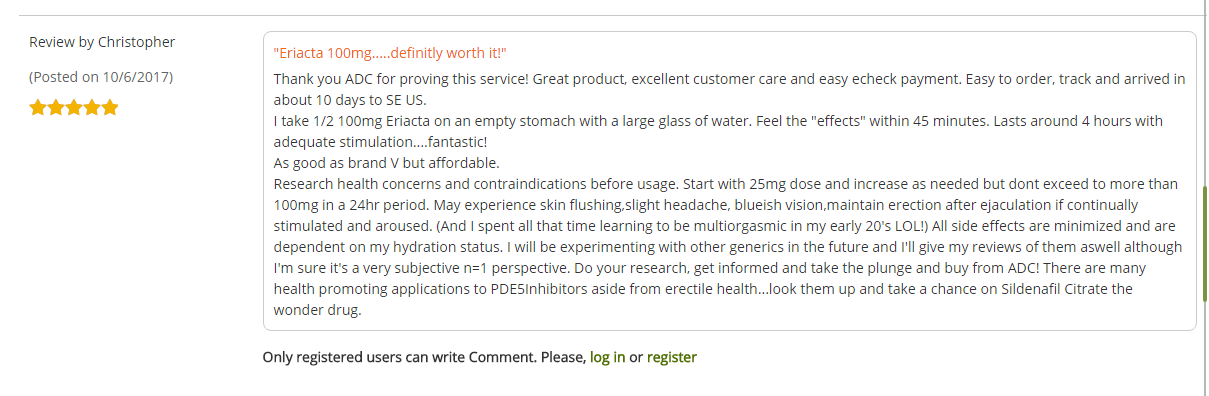This screenshot has height=396, width=1209.
Task: Click the green vertical scrollbar thumb
Action: (1204, 243)
